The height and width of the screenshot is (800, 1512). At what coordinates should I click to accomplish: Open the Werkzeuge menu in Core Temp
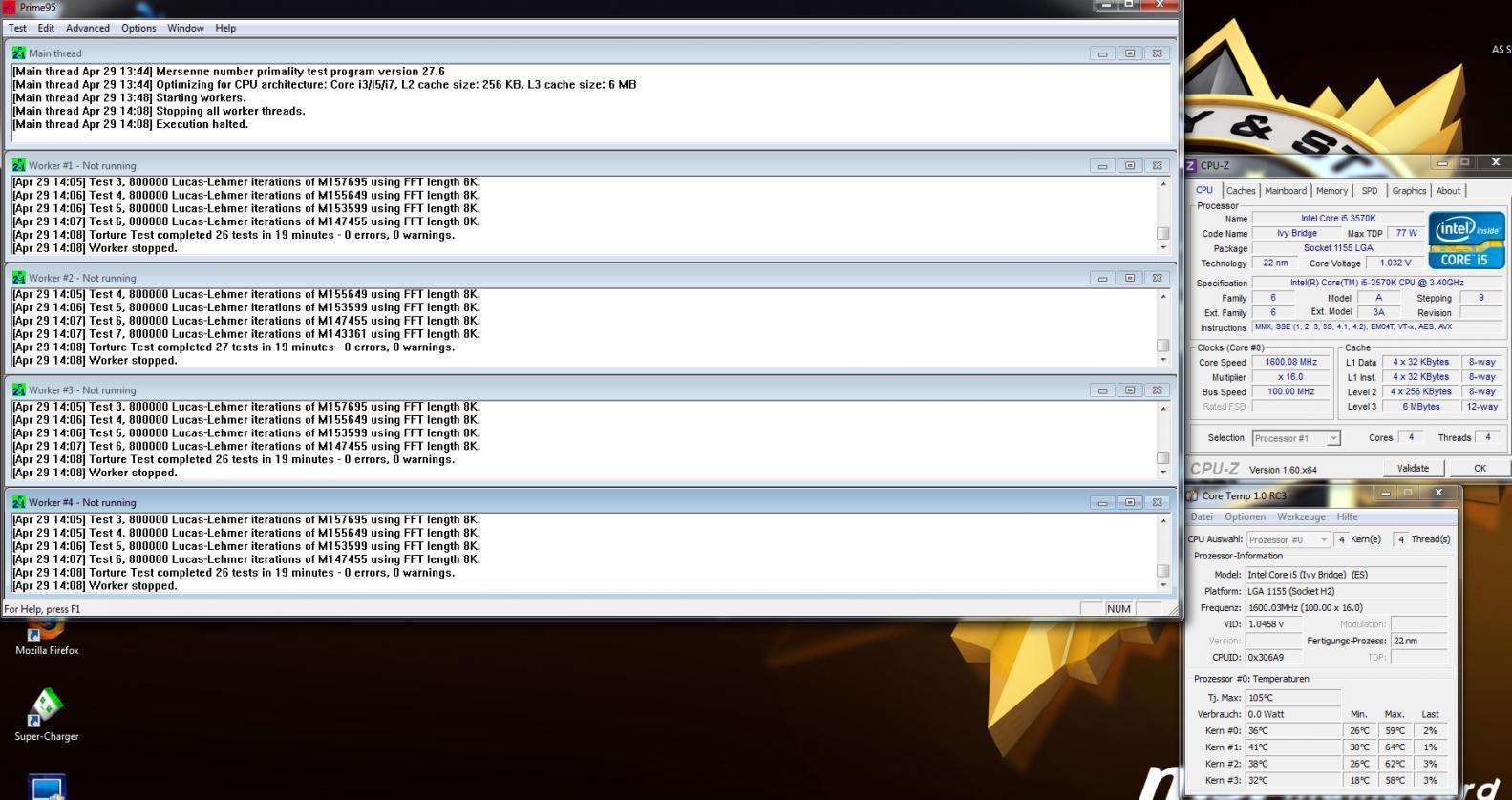click(1301, 516)
